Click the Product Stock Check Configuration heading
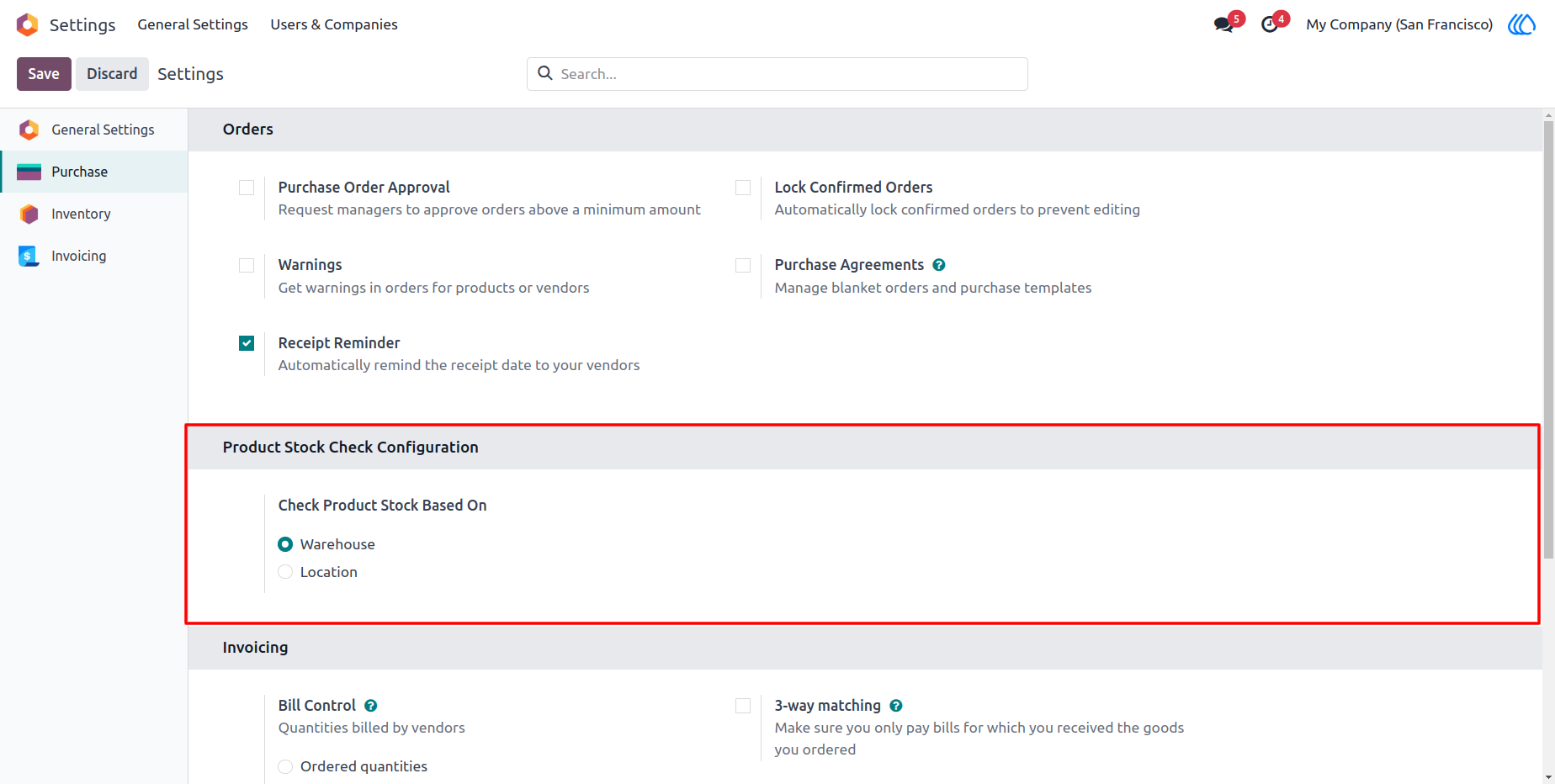The image size is (1555, 784). (350, 448)
